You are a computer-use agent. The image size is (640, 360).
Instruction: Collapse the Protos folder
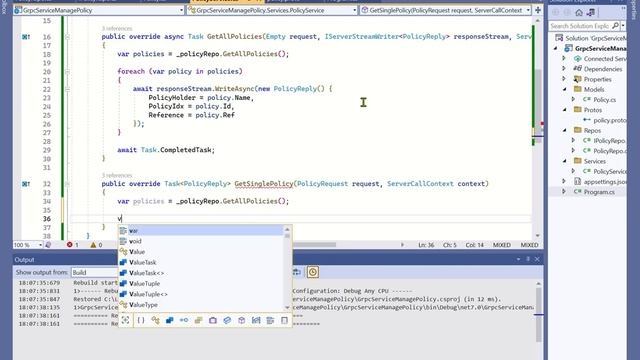click(x=564, y=109)
